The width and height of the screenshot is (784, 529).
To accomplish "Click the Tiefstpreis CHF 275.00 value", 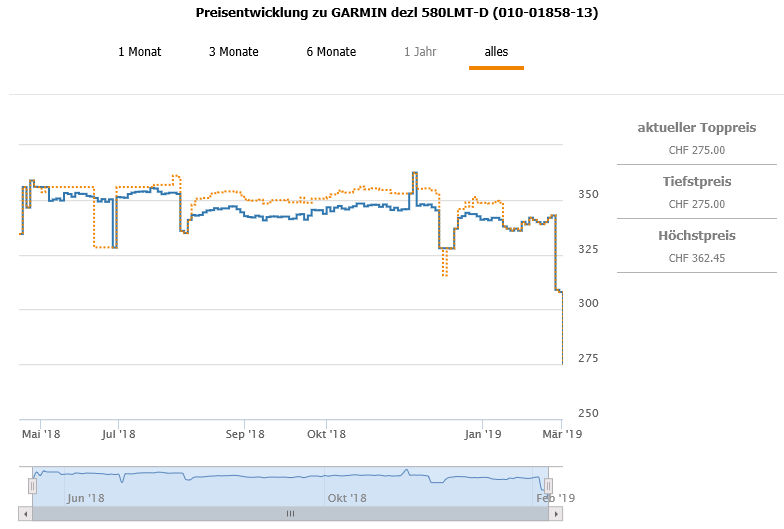I will point(697,204).
